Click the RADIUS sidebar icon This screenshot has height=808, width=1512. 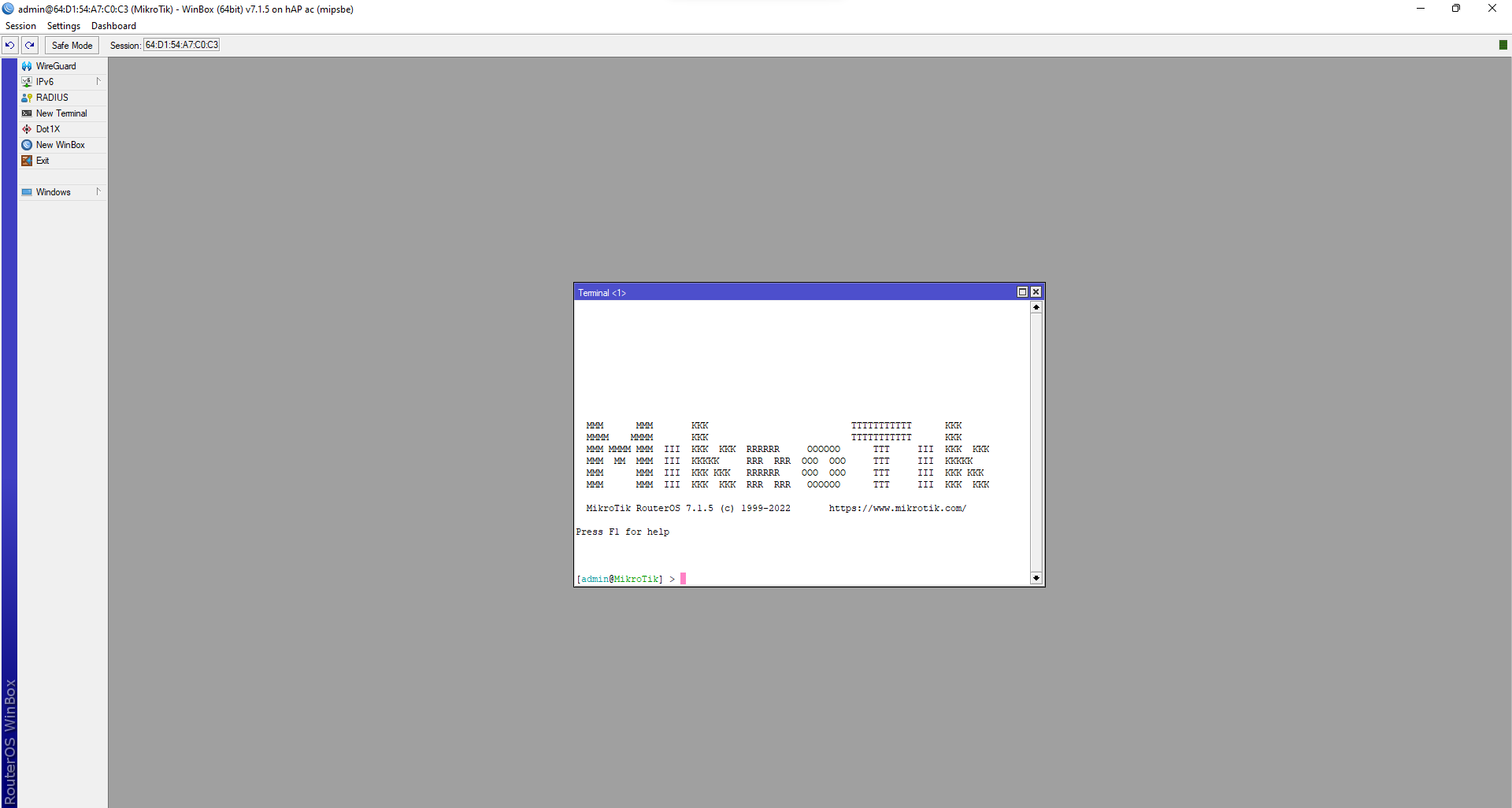tap(27, 98)
